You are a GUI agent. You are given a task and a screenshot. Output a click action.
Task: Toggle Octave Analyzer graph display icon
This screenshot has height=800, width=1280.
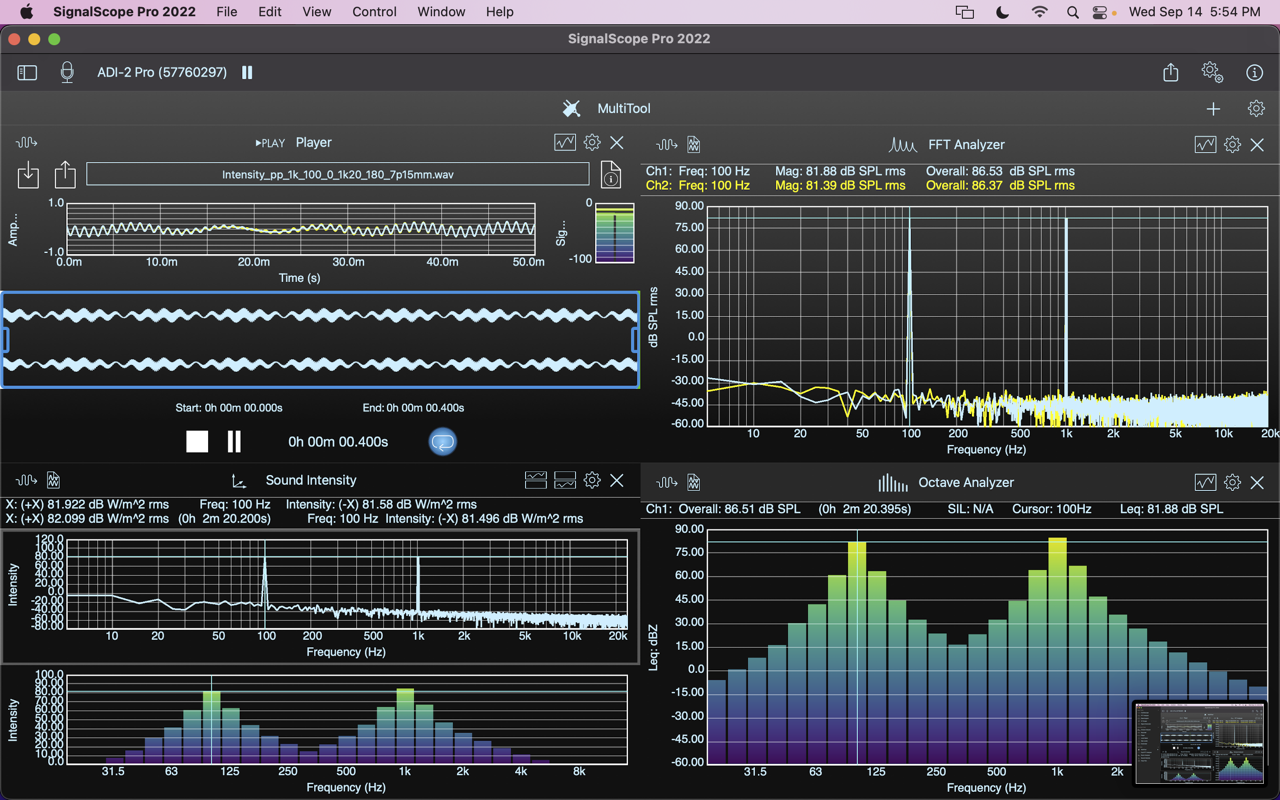tap(1205, 483)
